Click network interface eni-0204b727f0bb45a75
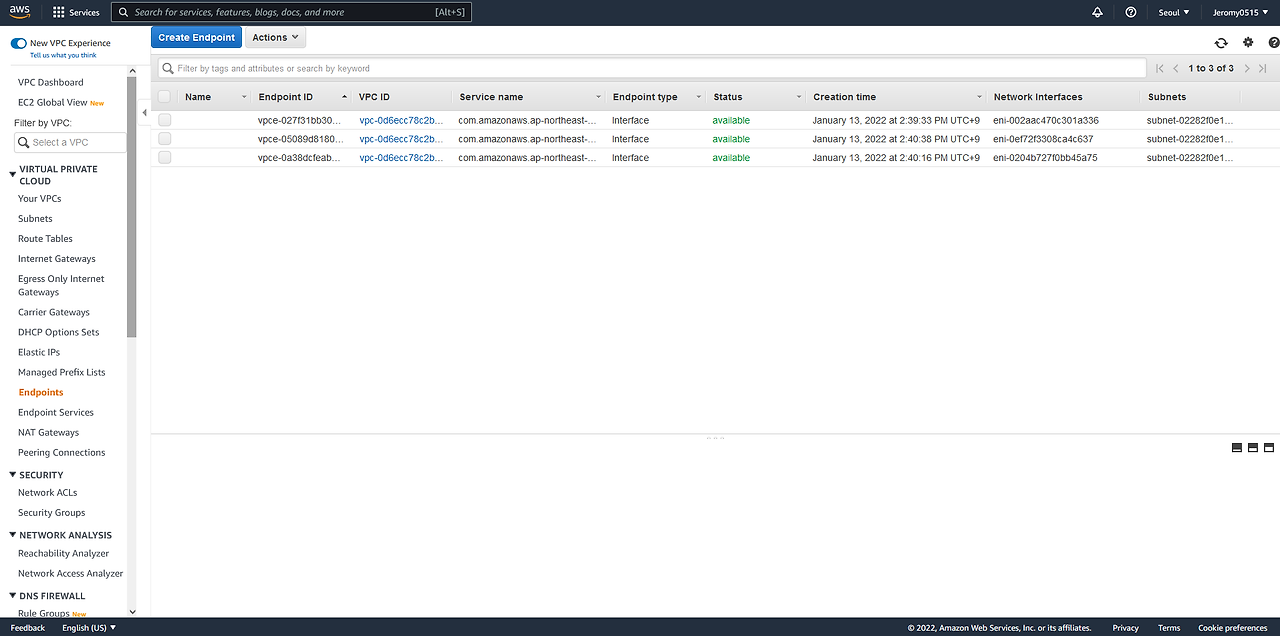The image size is (1280, 636). [x=1045, y=158]
